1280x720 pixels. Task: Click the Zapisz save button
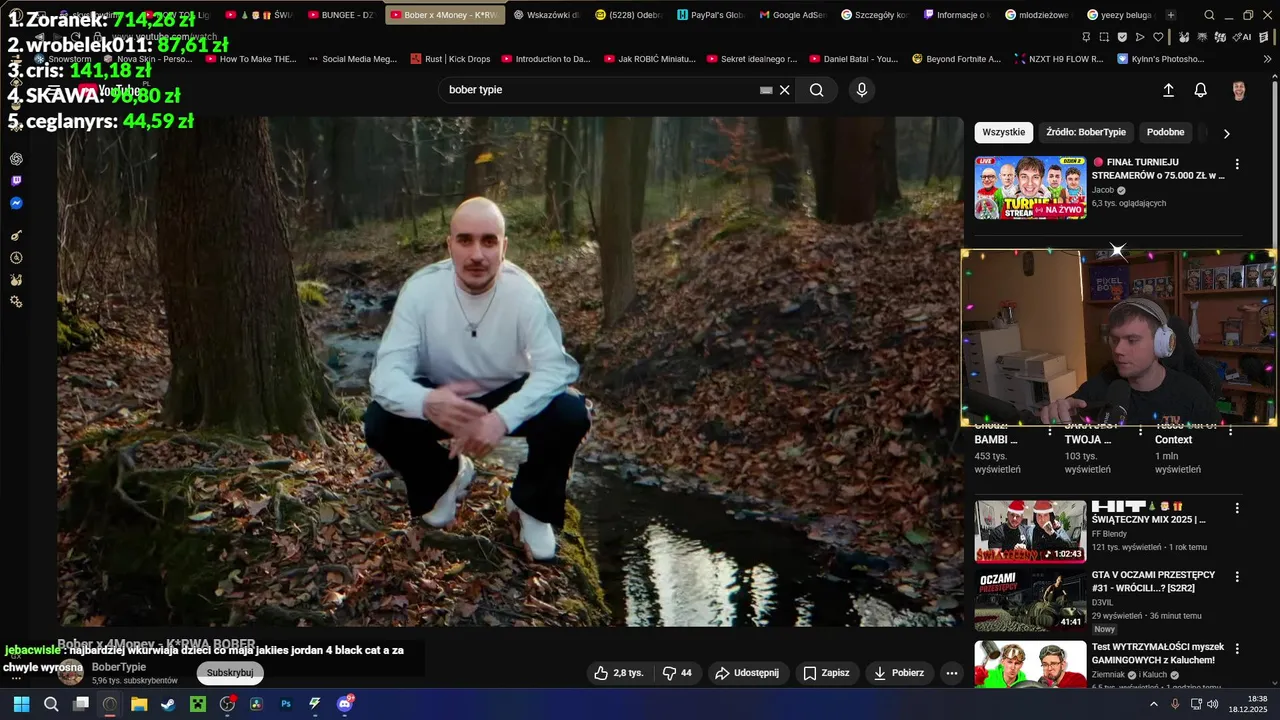[x=827, y=673]
